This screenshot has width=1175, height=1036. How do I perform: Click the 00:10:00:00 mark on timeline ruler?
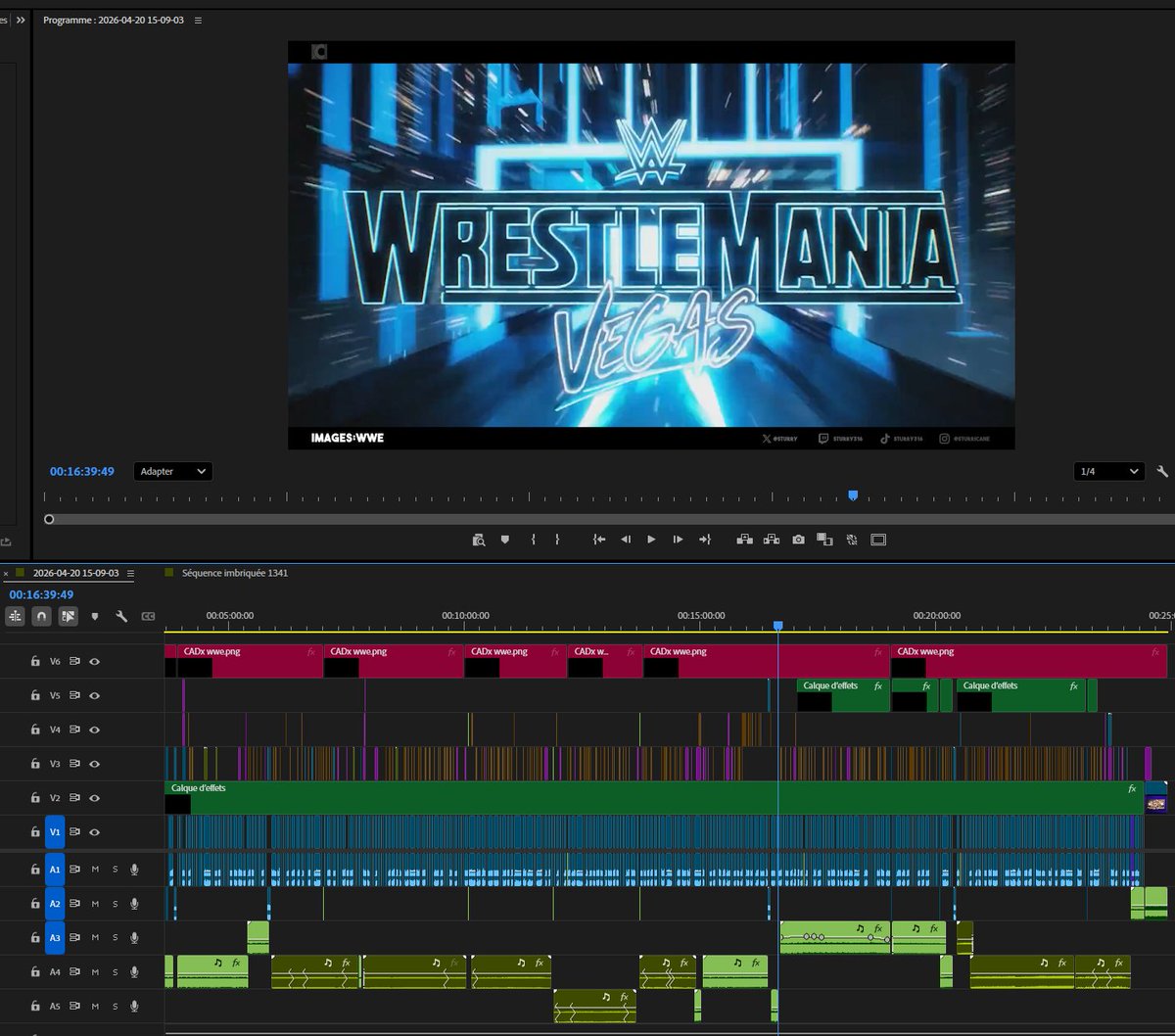[x=465, y=616]
